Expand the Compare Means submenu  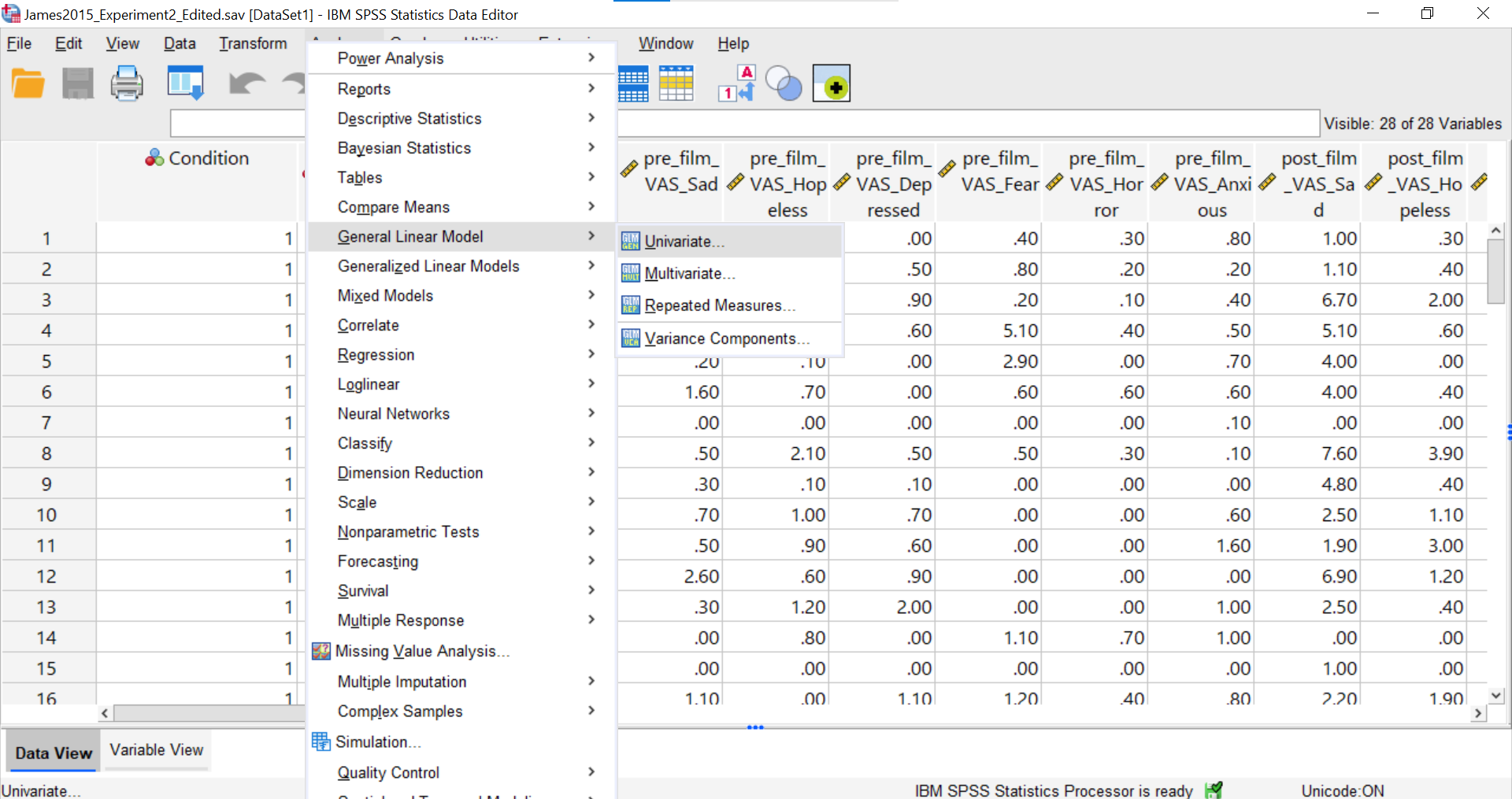(461, 207)
